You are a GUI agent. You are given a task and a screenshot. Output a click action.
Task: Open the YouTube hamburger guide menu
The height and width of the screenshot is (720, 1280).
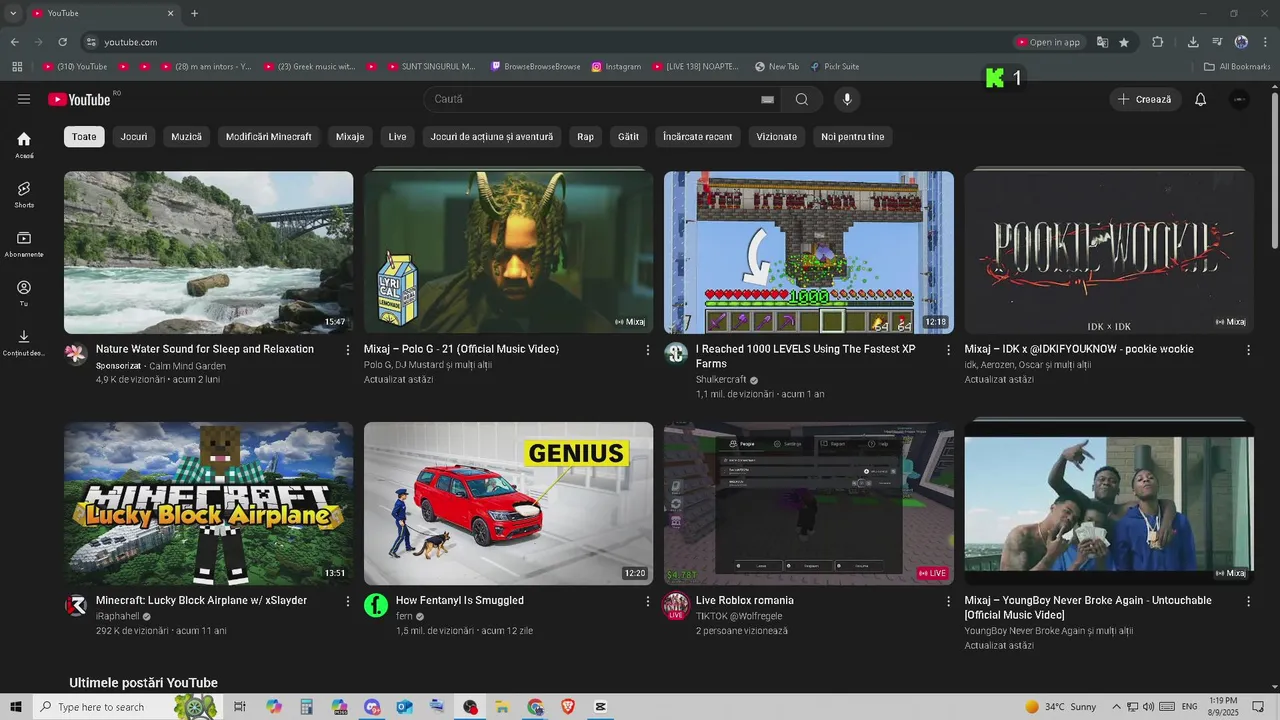click(x=24, y=99)
